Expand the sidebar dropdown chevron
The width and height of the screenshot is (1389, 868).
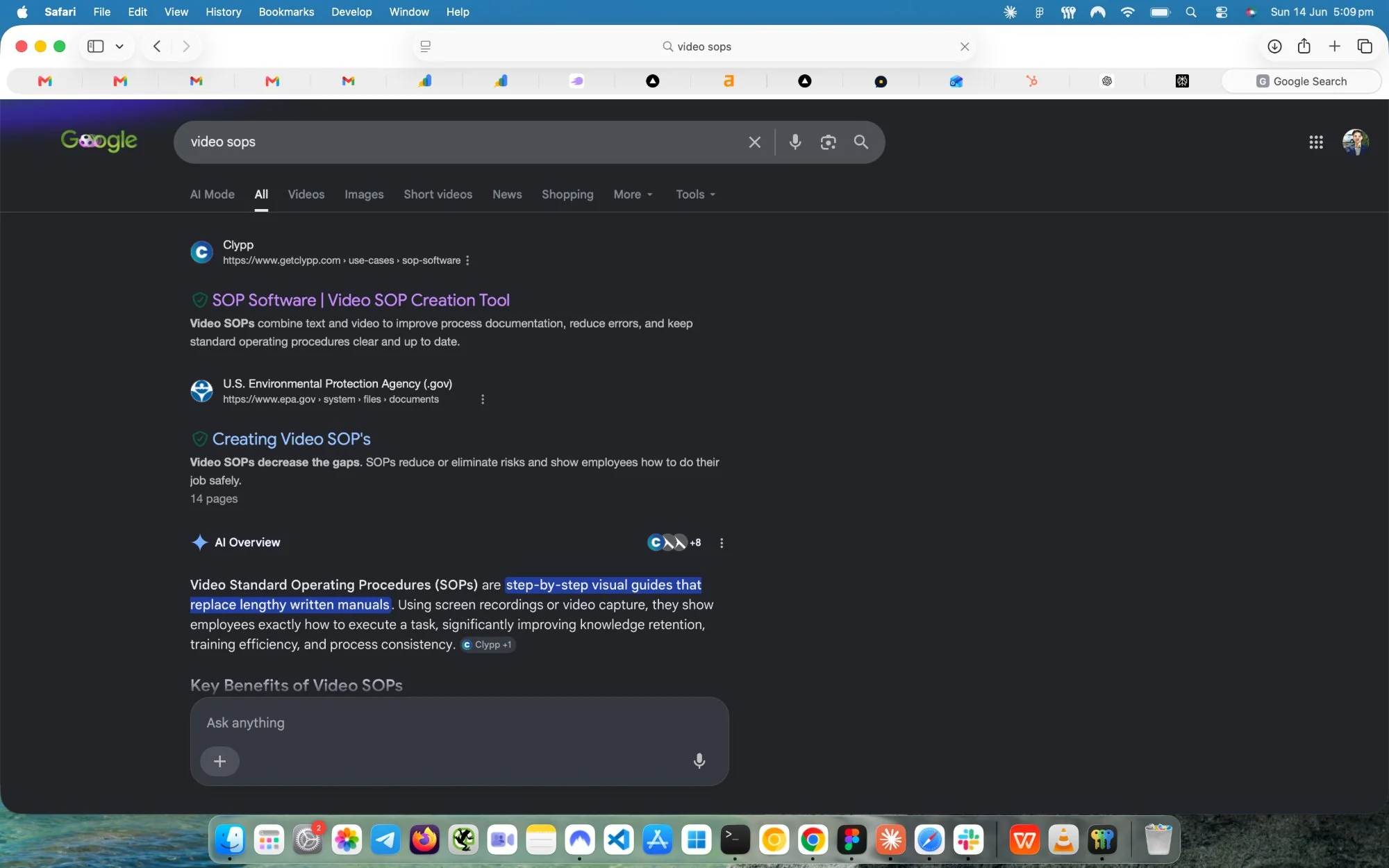119,47
